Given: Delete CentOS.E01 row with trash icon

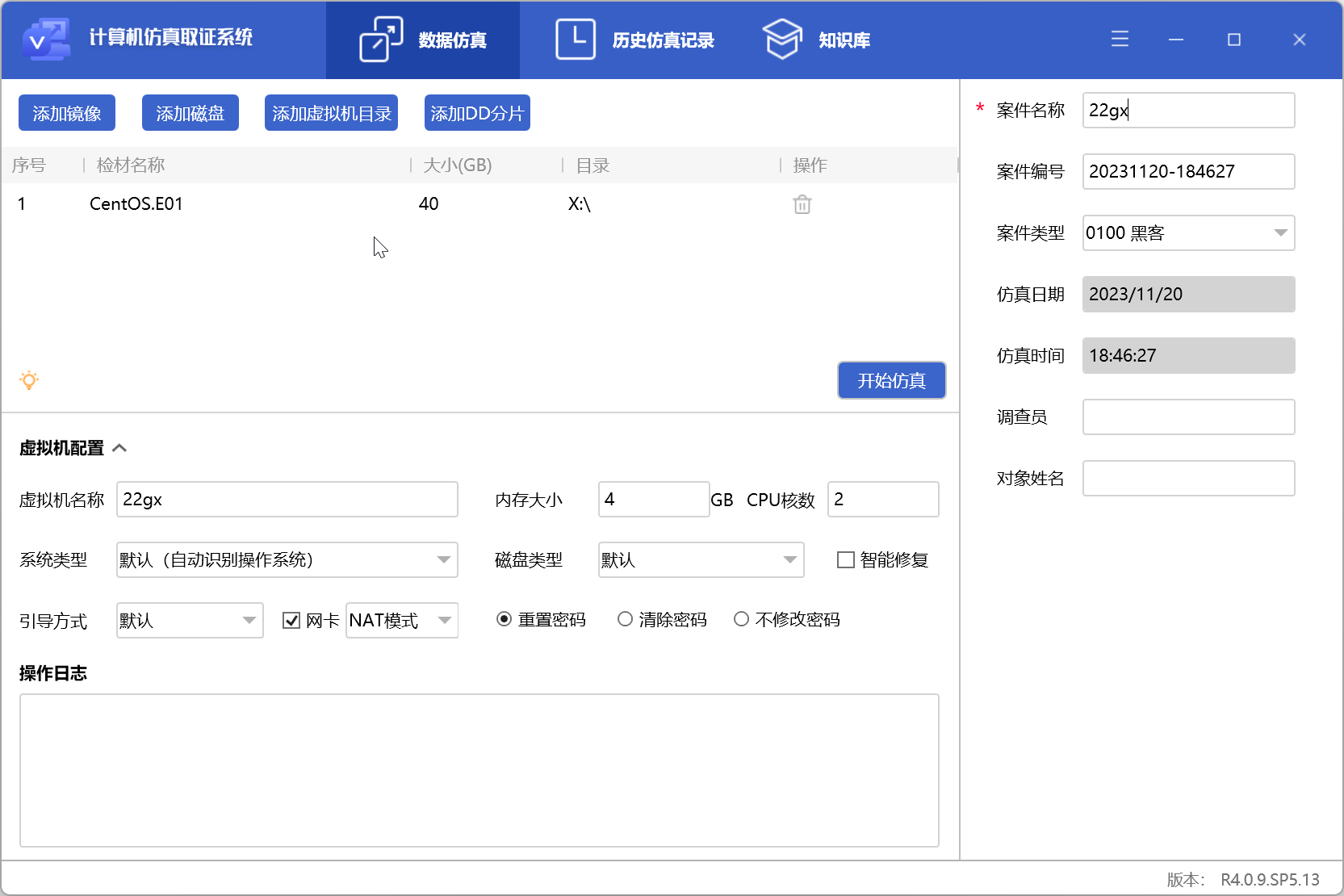Looking at the screenshot, I should click(x=802, y=204).
